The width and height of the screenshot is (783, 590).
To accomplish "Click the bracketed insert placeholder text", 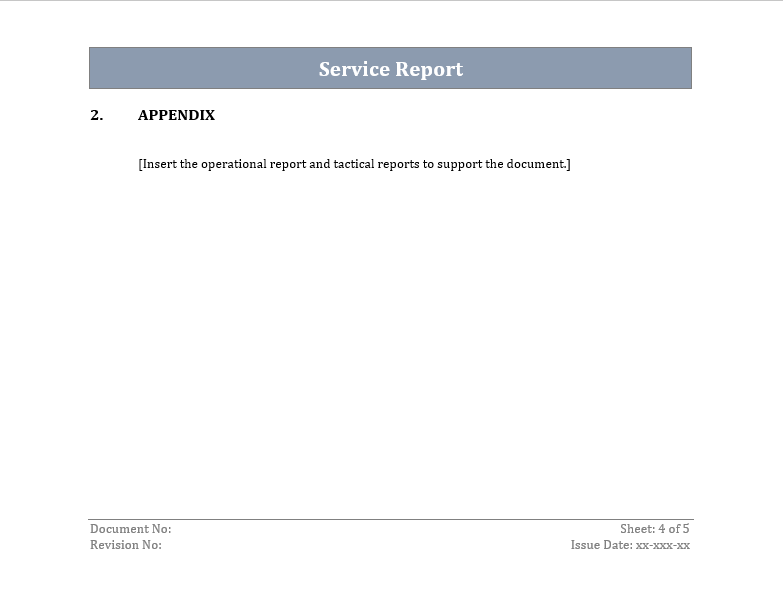I will point(354,164).
